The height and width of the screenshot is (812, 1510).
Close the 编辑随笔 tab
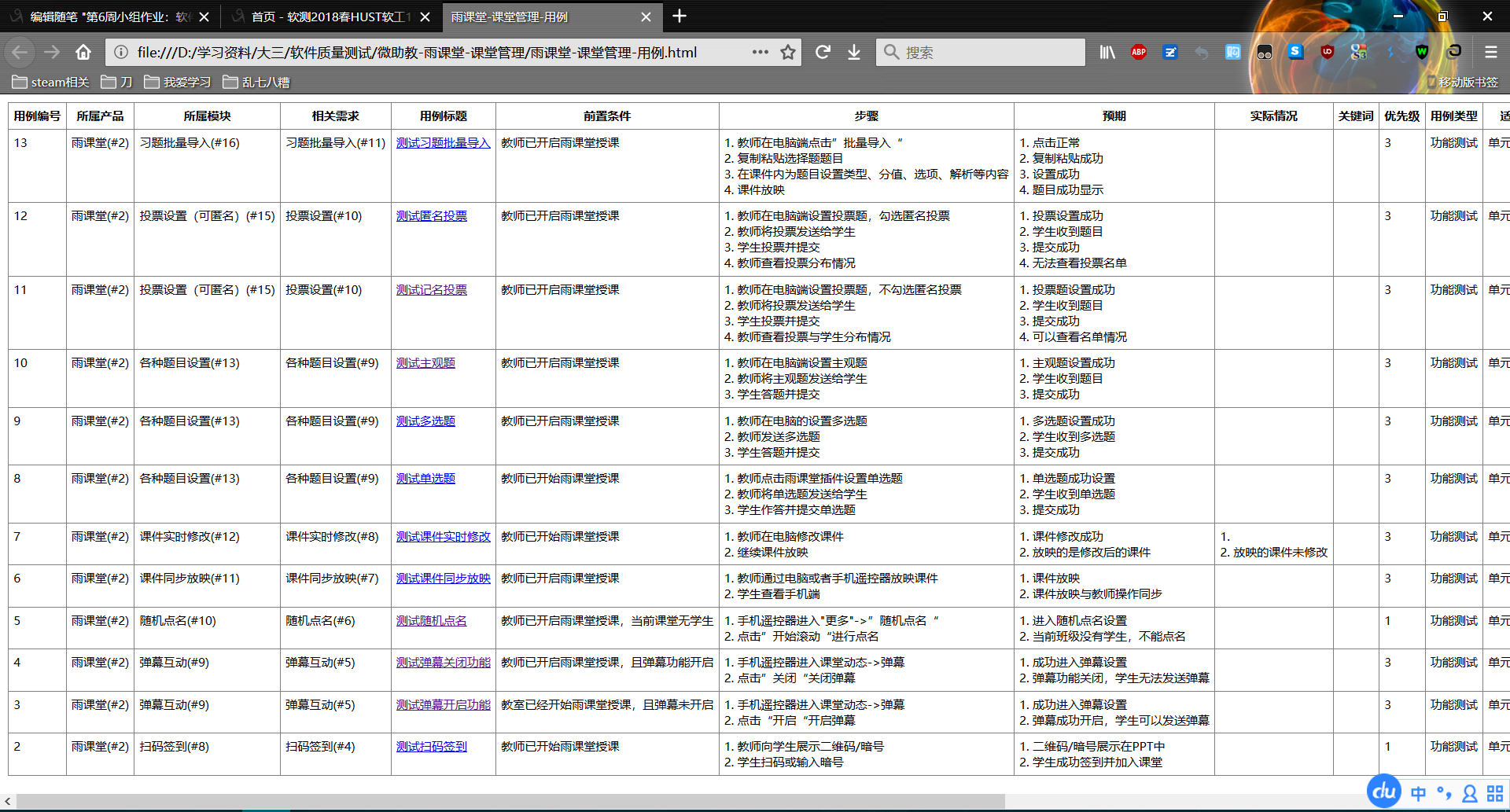pos(204,17)
